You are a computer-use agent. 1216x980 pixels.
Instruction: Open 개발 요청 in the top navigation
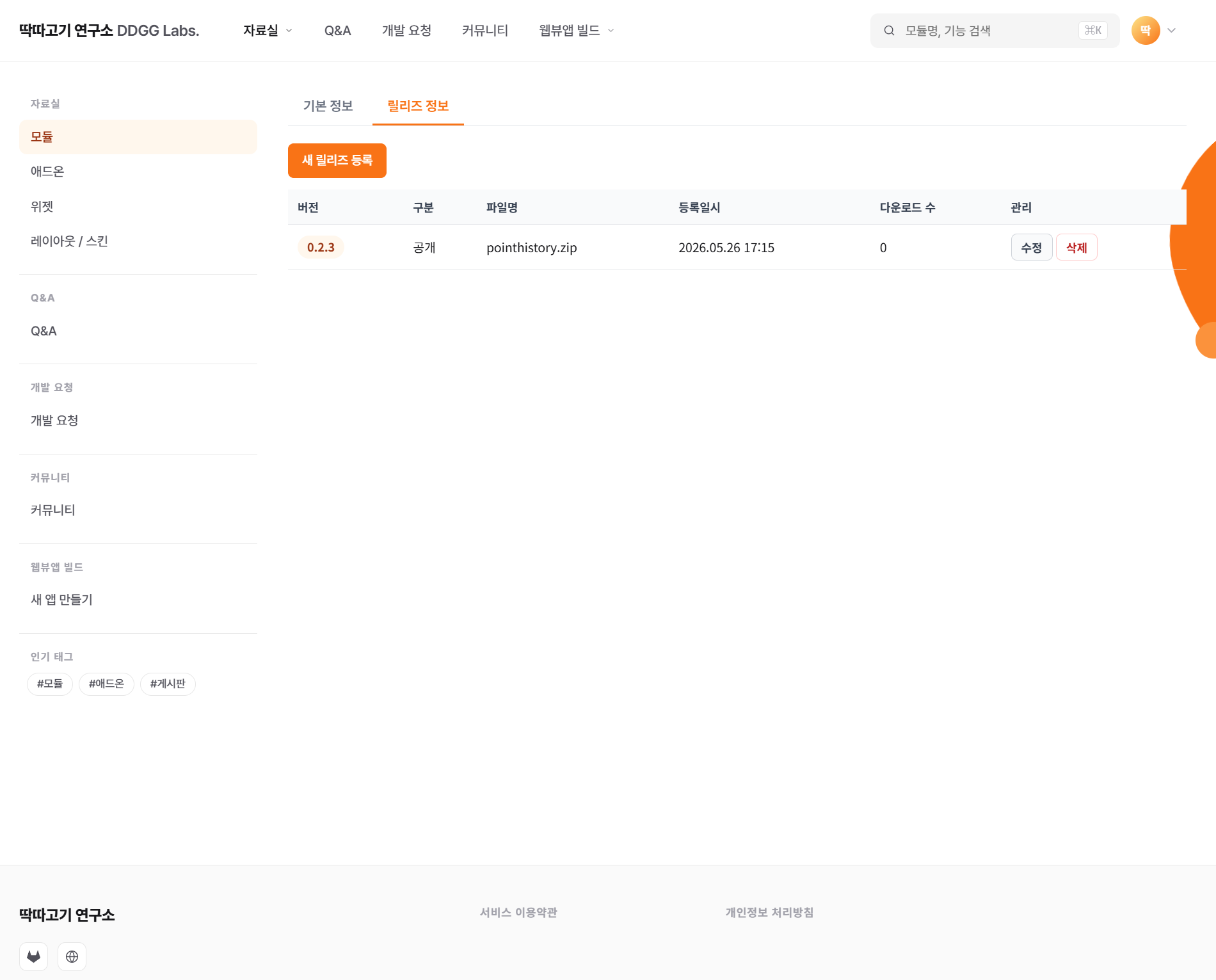tap(406, 31)
